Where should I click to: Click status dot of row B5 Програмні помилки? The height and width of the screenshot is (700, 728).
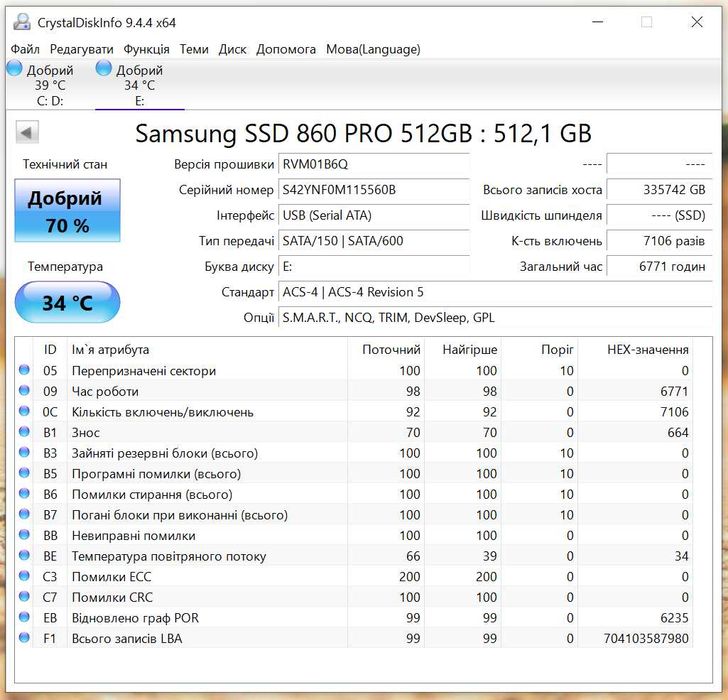pyautogui.click(x=24, y=473)
